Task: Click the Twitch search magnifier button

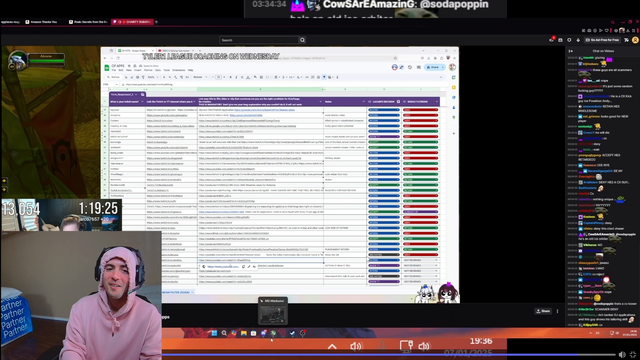Action: tap(302, 40)
